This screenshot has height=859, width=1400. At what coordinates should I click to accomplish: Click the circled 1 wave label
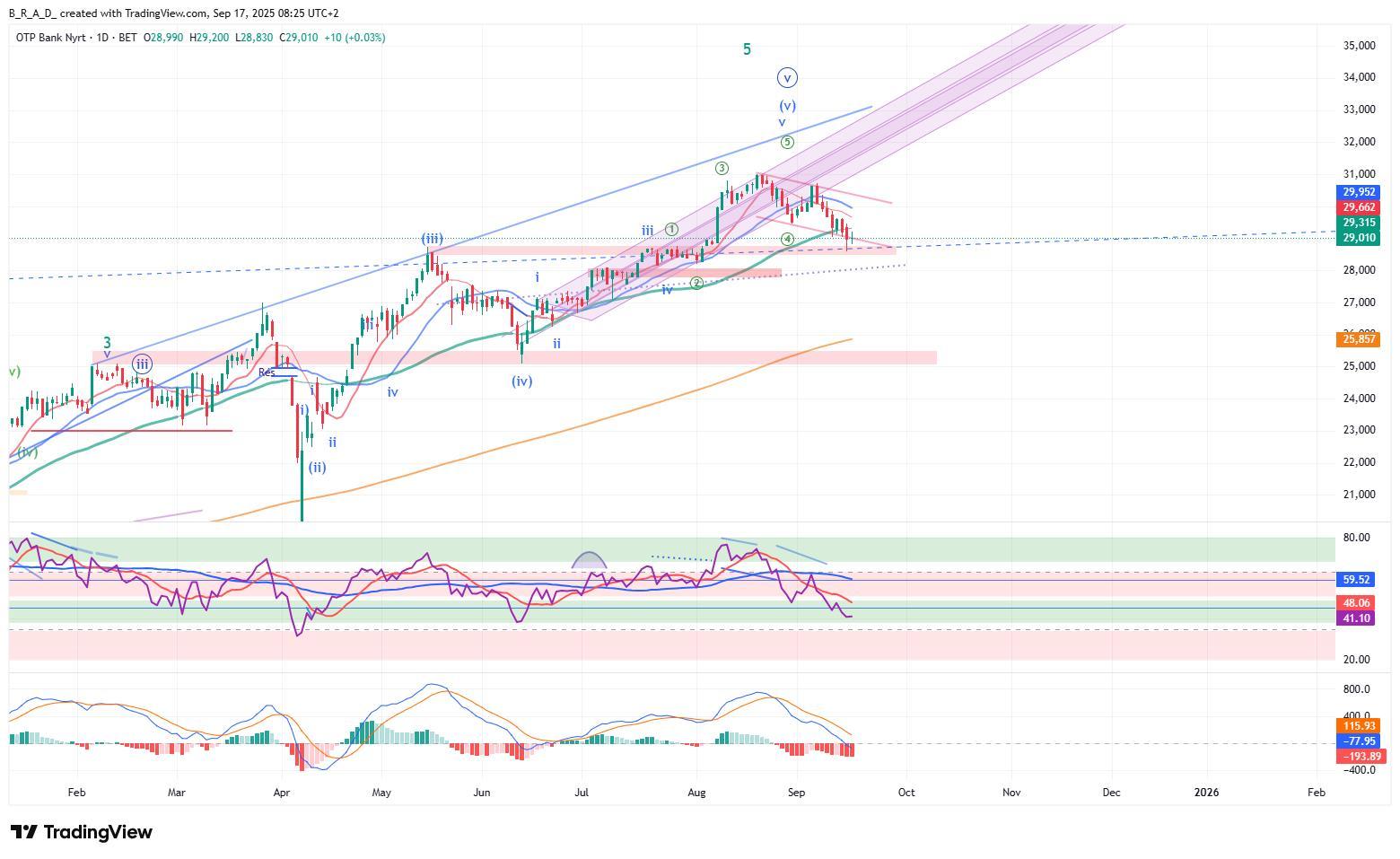coord(671,230)
